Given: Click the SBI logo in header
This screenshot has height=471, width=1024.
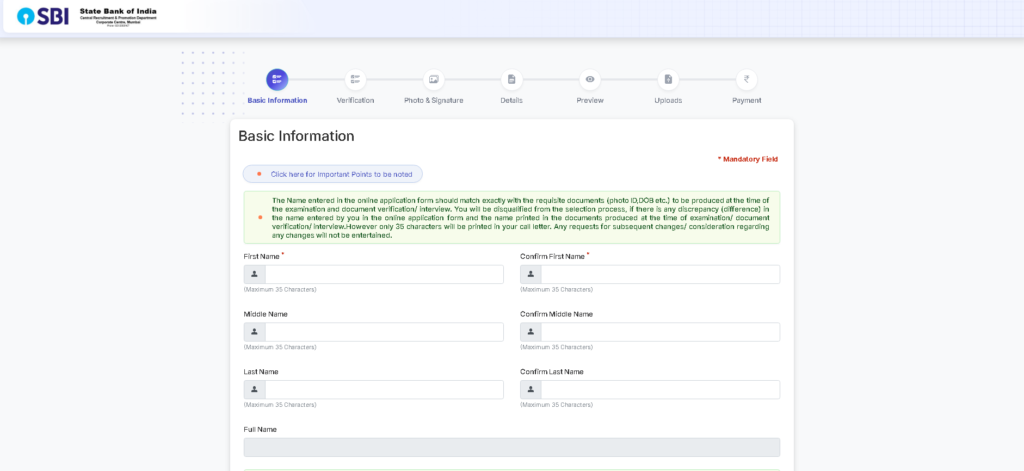Looking at the screenshot, I should click(x=42, y=16).
